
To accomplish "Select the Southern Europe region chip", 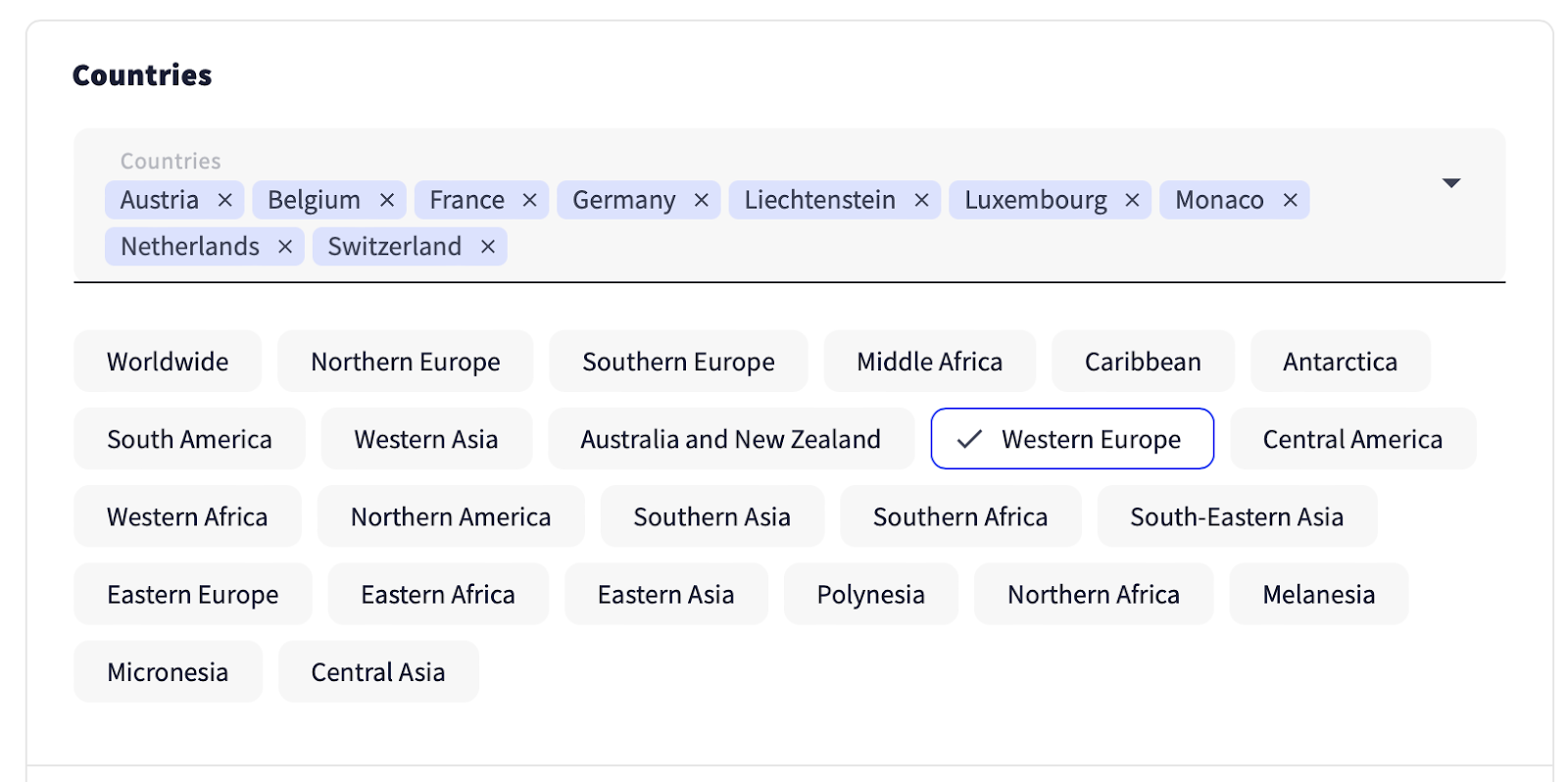I will [x=678, y=362].
